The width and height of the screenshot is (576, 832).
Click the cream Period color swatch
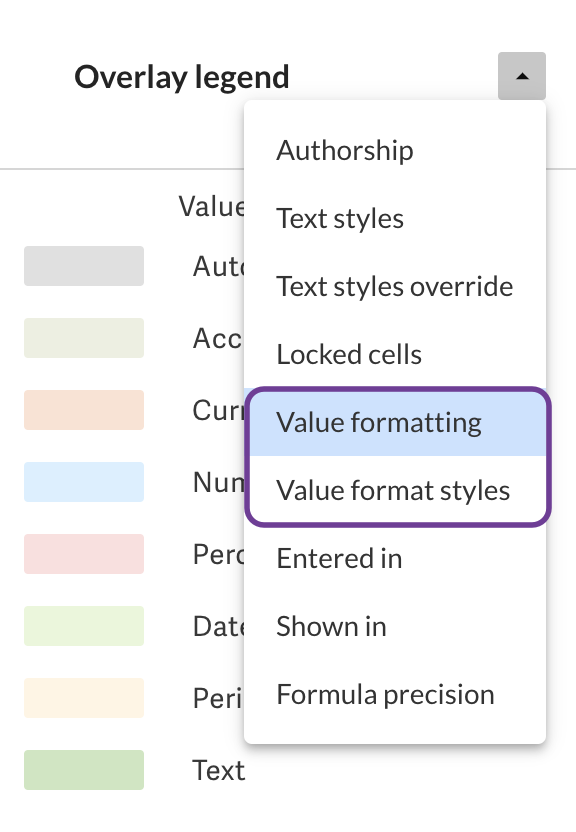click(83, 698)
